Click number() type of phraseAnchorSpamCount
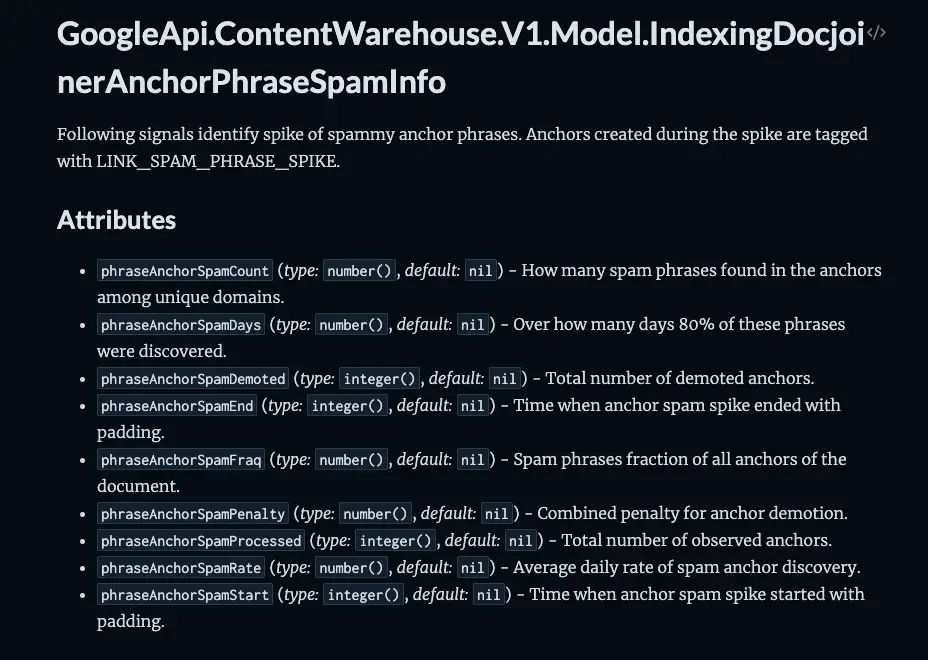The height and width of the screenshot is (660, 928). pyautogui.click(x=359, y=271)
